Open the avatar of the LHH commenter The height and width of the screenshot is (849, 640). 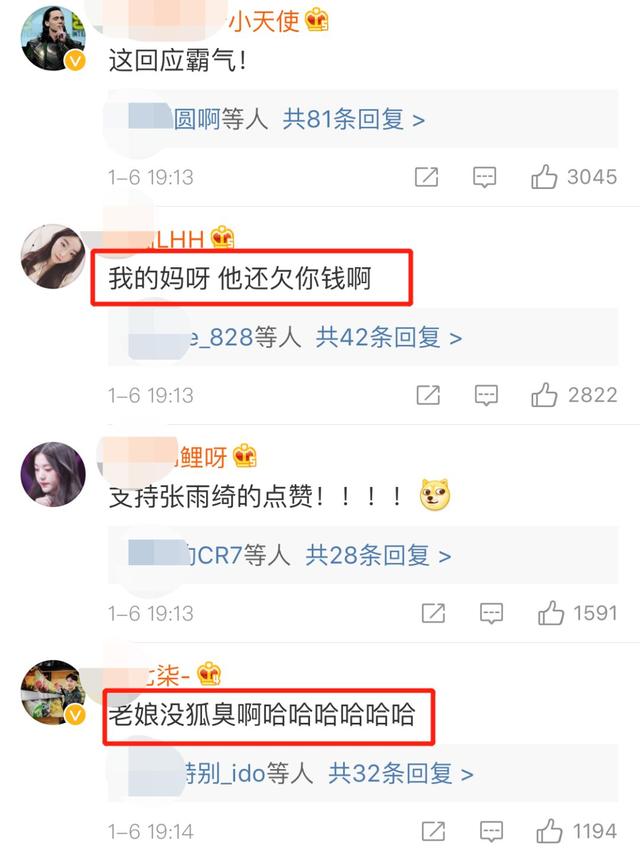coord(53,256)
